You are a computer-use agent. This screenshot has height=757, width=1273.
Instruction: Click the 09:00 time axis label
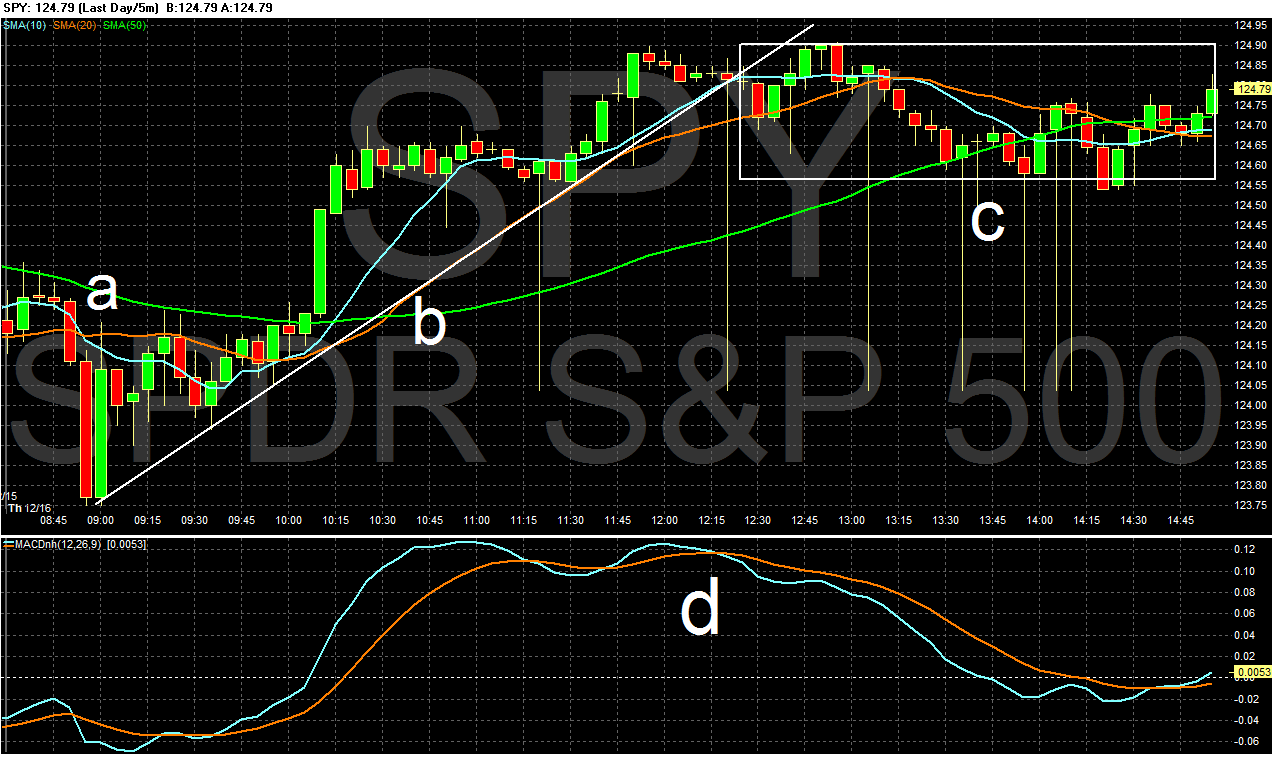(x=101, y=521)
